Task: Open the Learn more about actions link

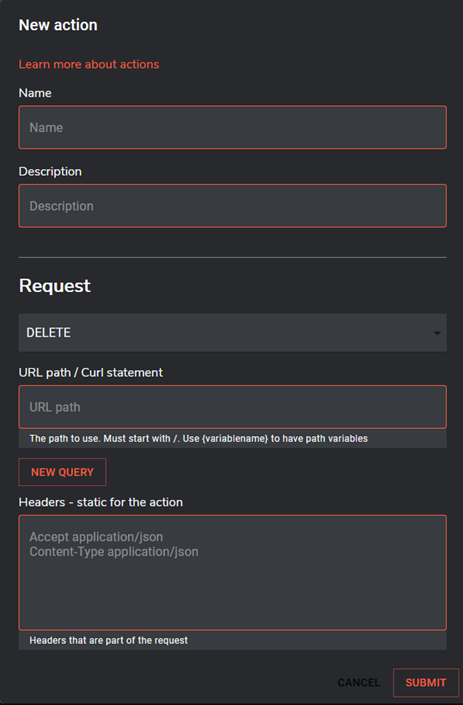Action: pos(89,64)
